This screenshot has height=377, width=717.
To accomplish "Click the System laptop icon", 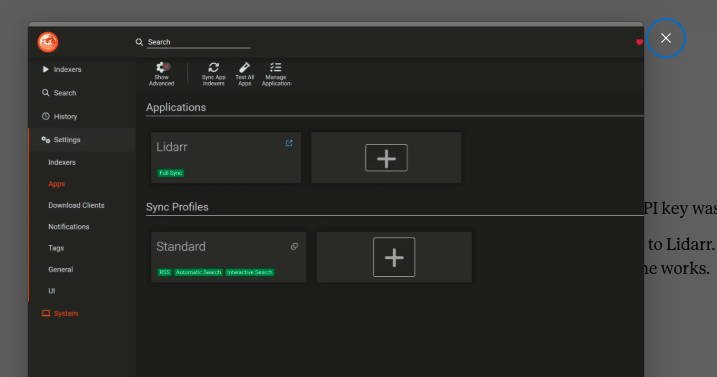I will [x=46, y=313].
